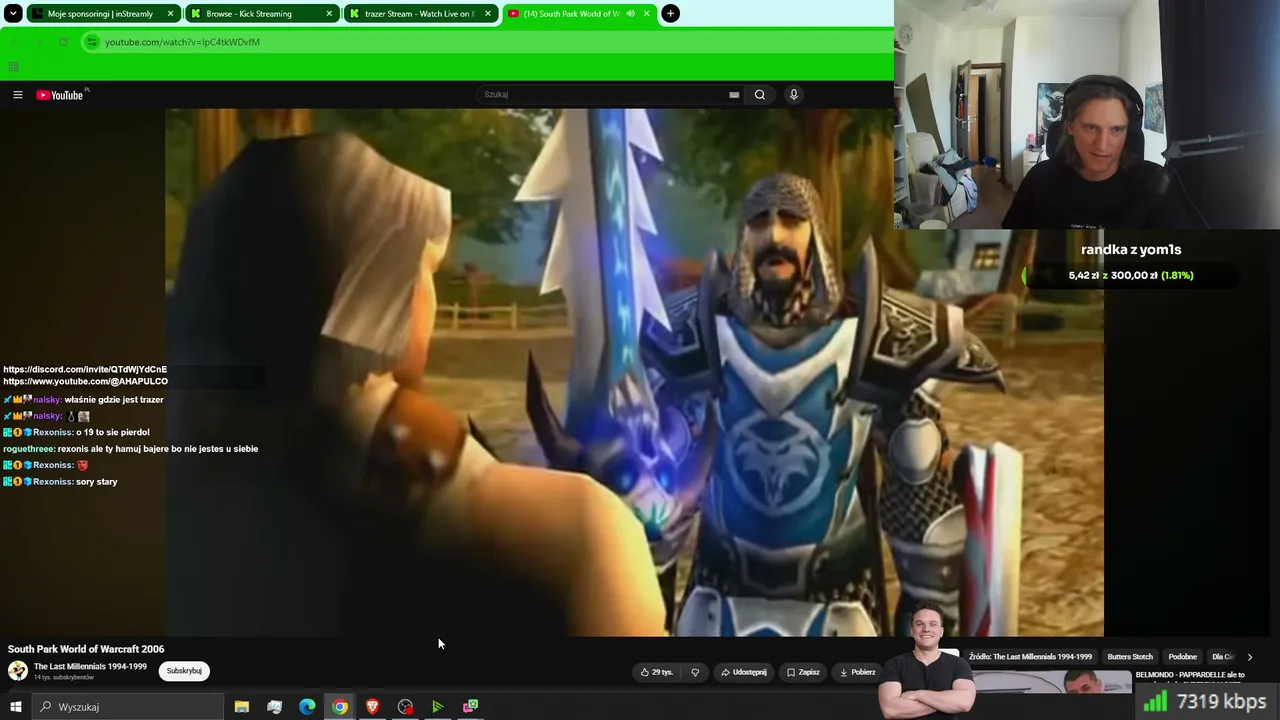1280x720 pixels.
Task: Close the Browse - Kick Streaming tab
Action: (x=329, y=14)
